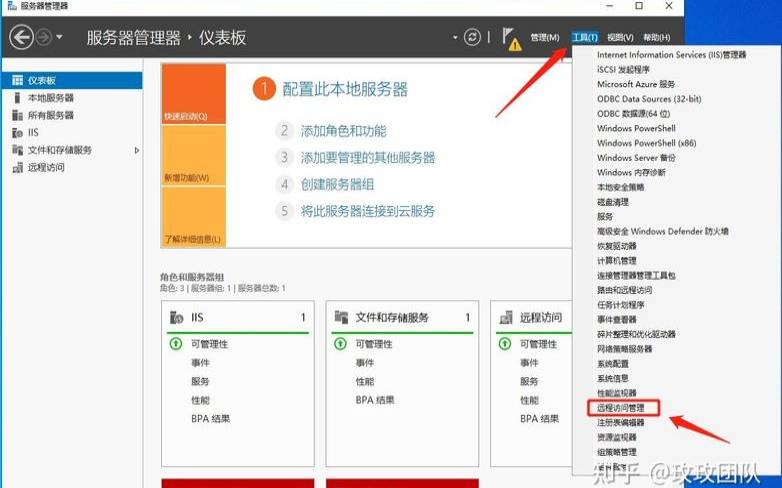Image resolution: width=782 pixels, height=488 pixels.
Task: Choose 组策略管理 from the menu
Action: [x=616, y=452]
